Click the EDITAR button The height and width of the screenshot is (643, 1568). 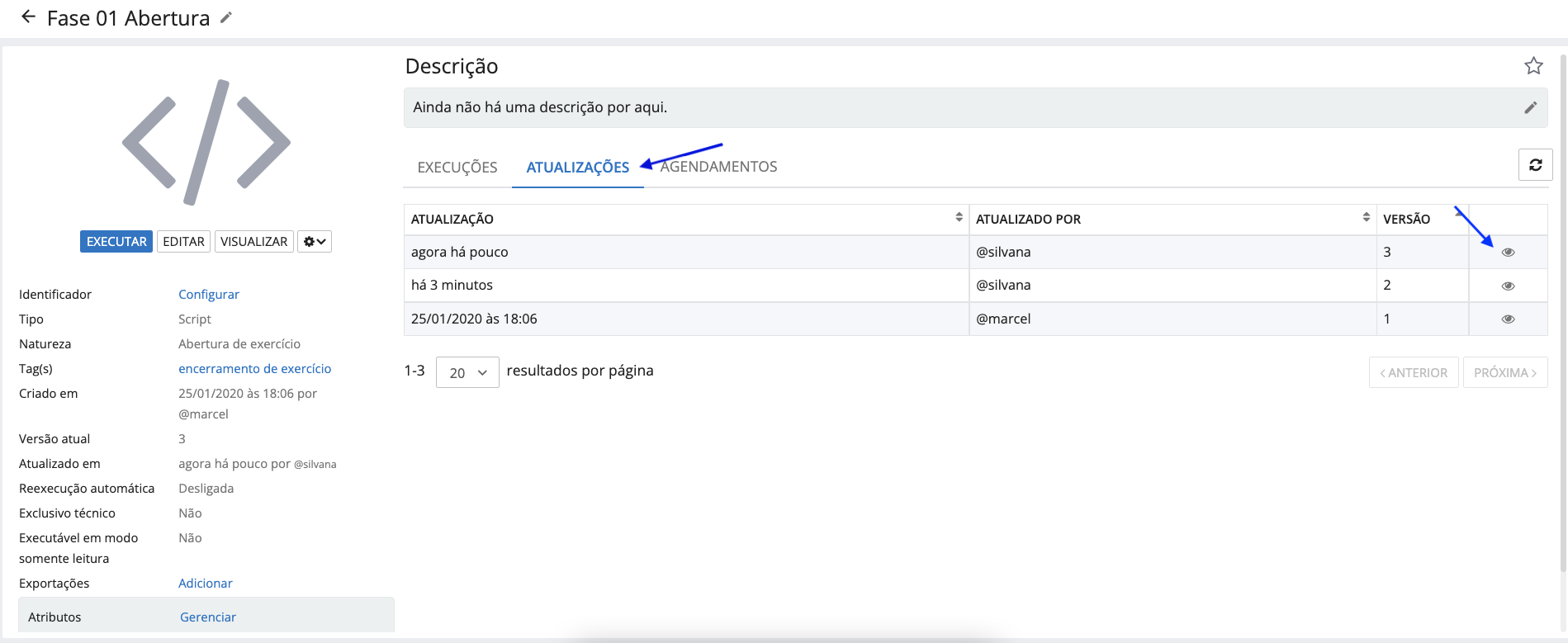pos(183,242)
